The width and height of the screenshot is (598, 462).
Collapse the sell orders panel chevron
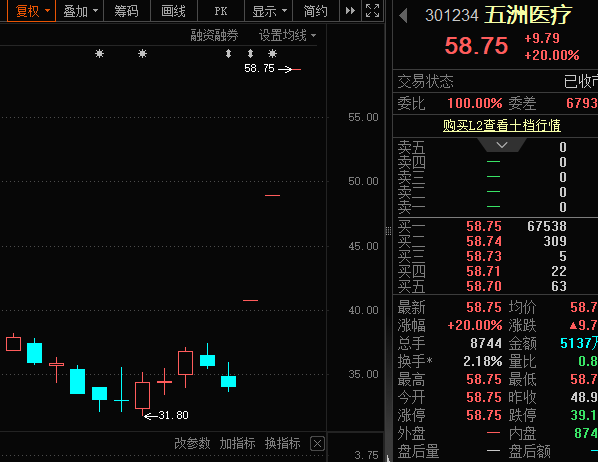coord(502,145)
